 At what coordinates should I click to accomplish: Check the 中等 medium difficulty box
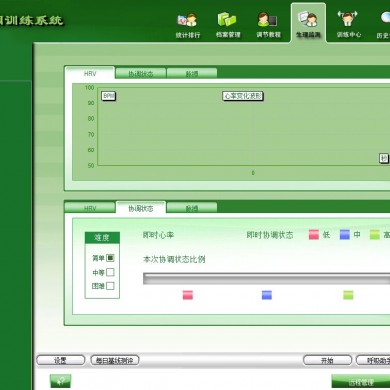click(110, 272)
